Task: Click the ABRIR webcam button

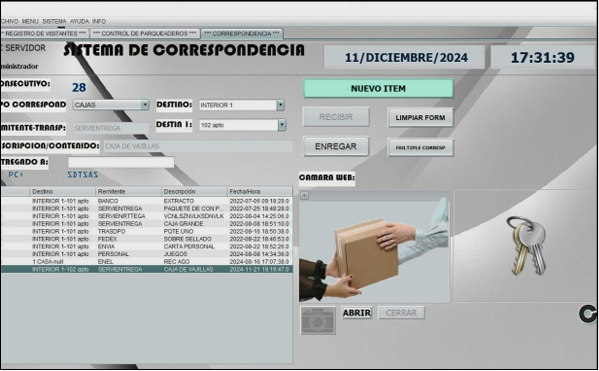Action: (357, 313)
